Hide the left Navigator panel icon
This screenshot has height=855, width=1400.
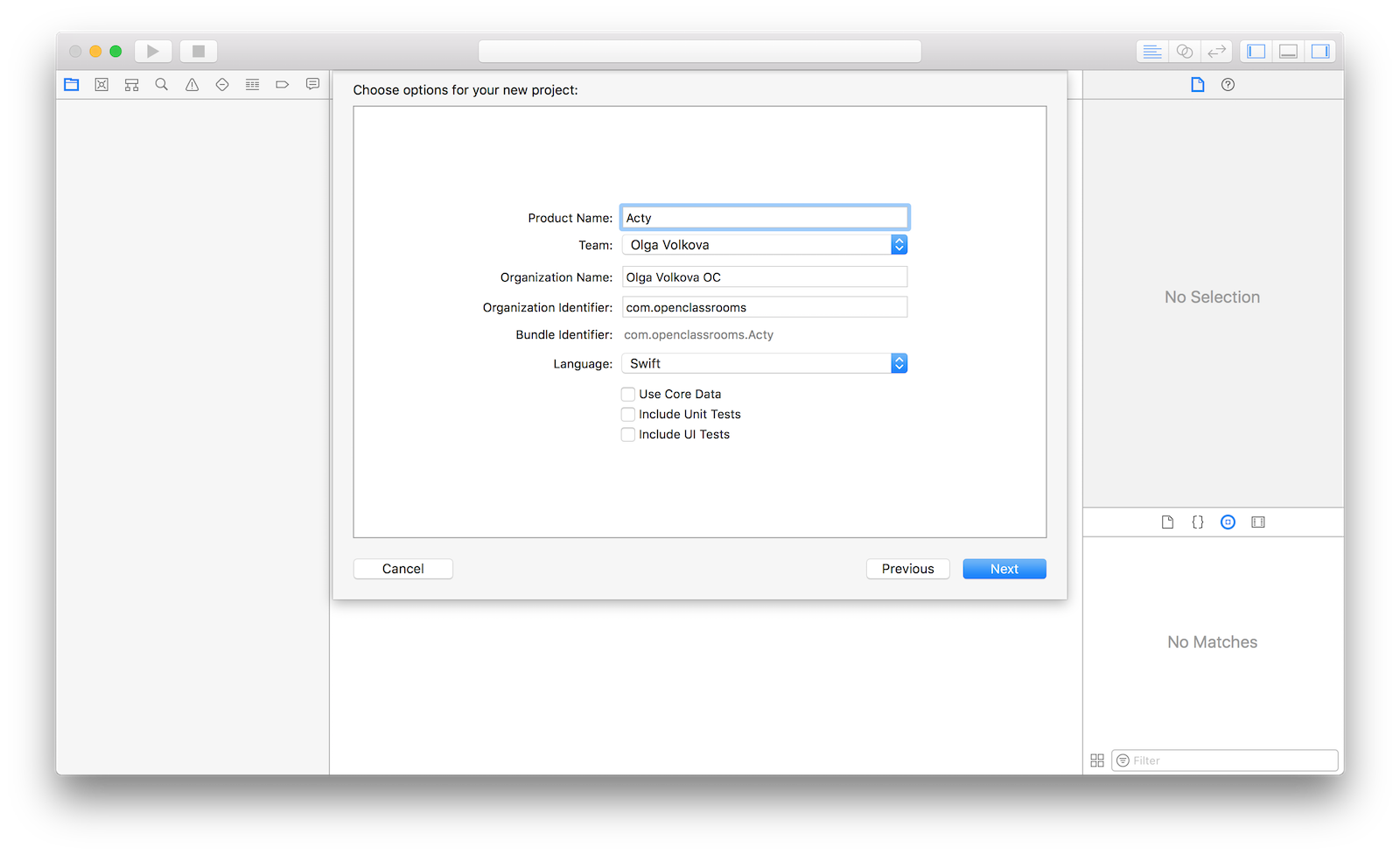1256,52
